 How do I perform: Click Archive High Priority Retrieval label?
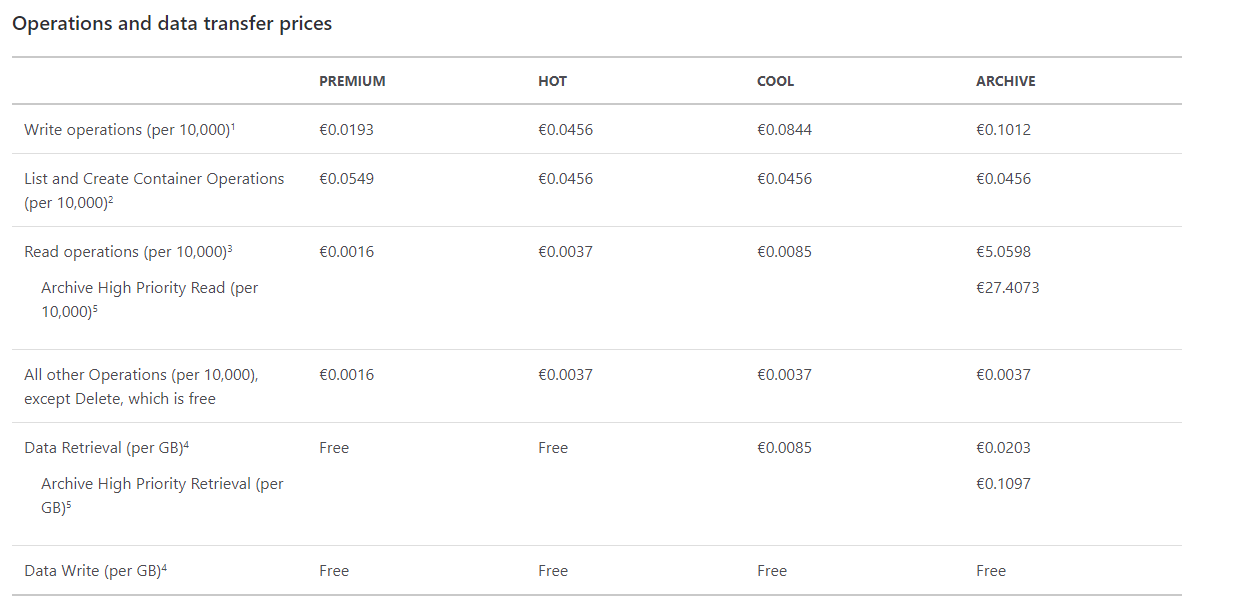pyautogui.click(x=162, y=495)
